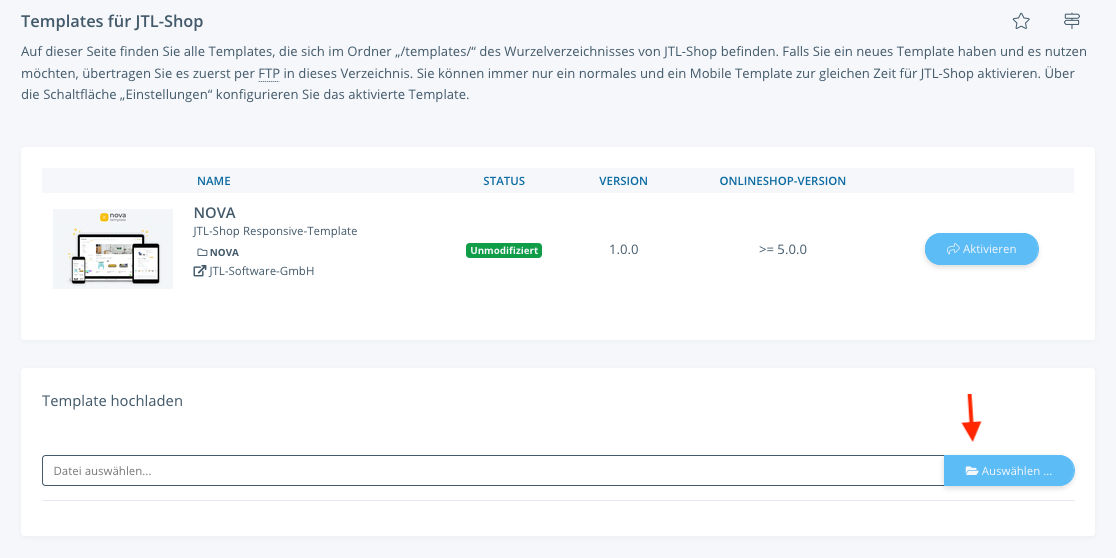The width and height of the screenshot is (1116, 558).
Task: Click the Template hochladen heading
Action: click(112, 401)
